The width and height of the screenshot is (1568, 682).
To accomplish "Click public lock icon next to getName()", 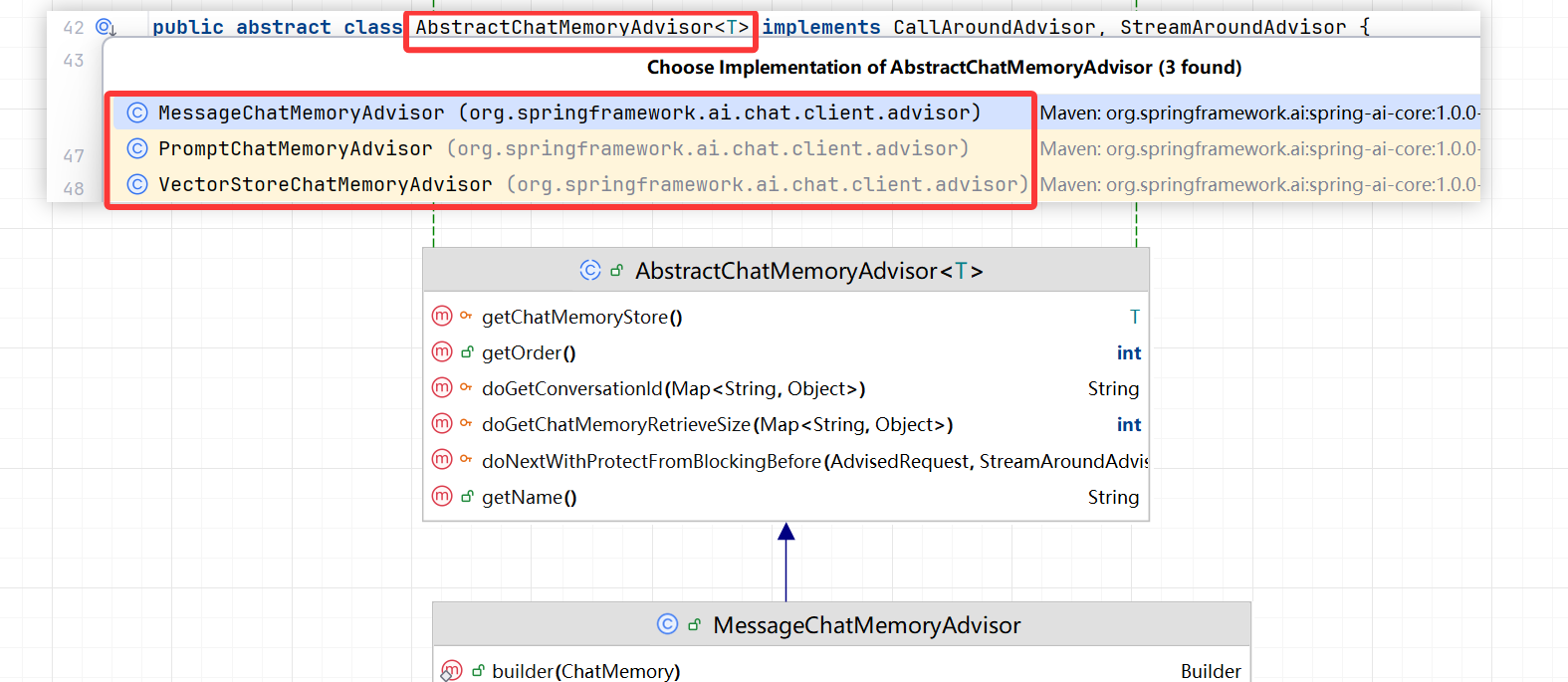I will 467,496.
